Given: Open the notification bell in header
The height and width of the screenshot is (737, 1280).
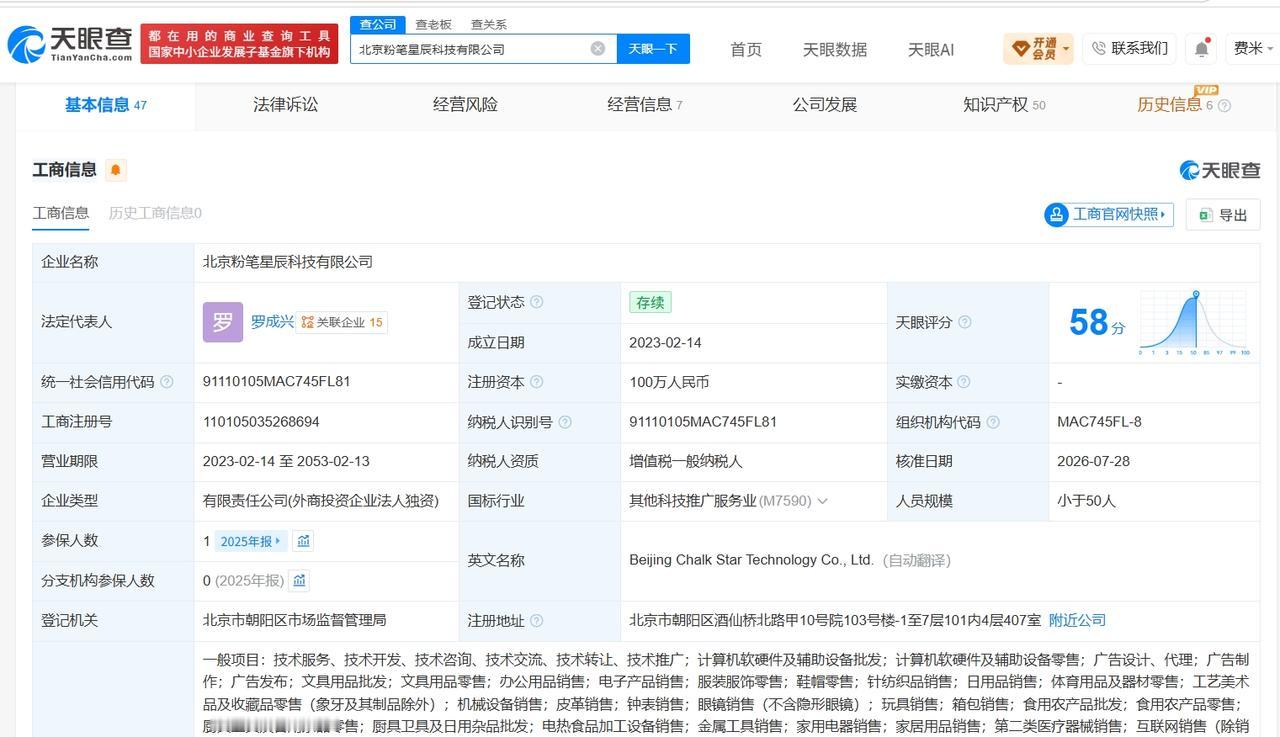Looking at the screenshot, I should [1201, 48].
